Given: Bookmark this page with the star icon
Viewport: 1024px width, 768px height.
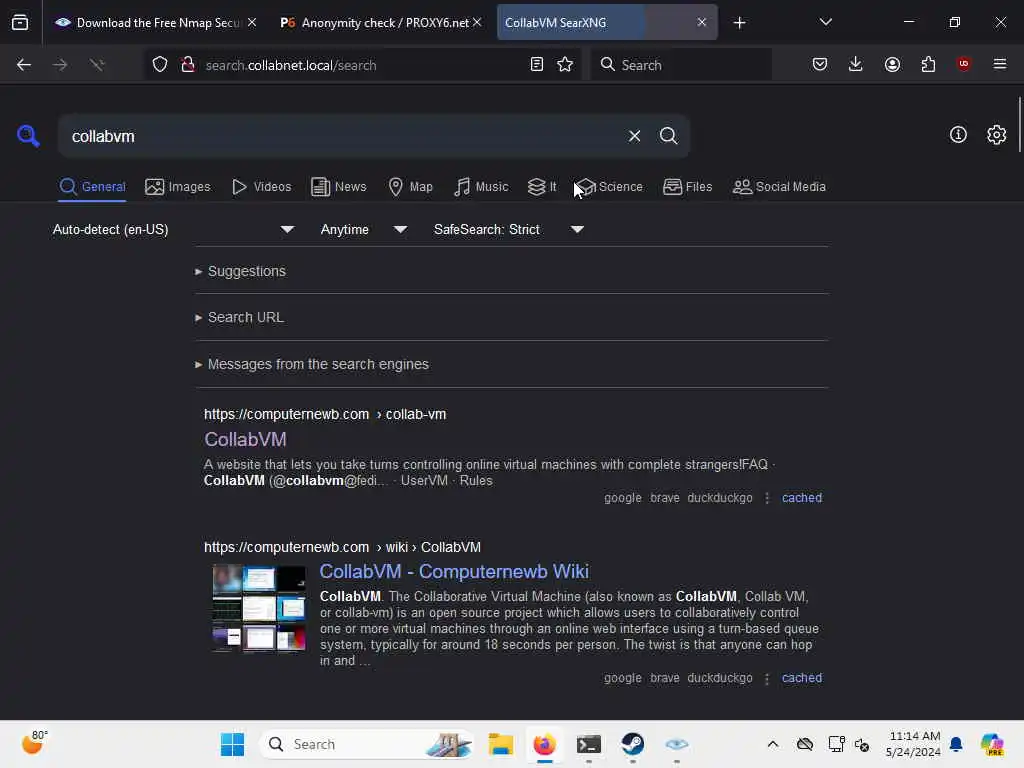Looking at the screenshot, I should click(565, 64).
